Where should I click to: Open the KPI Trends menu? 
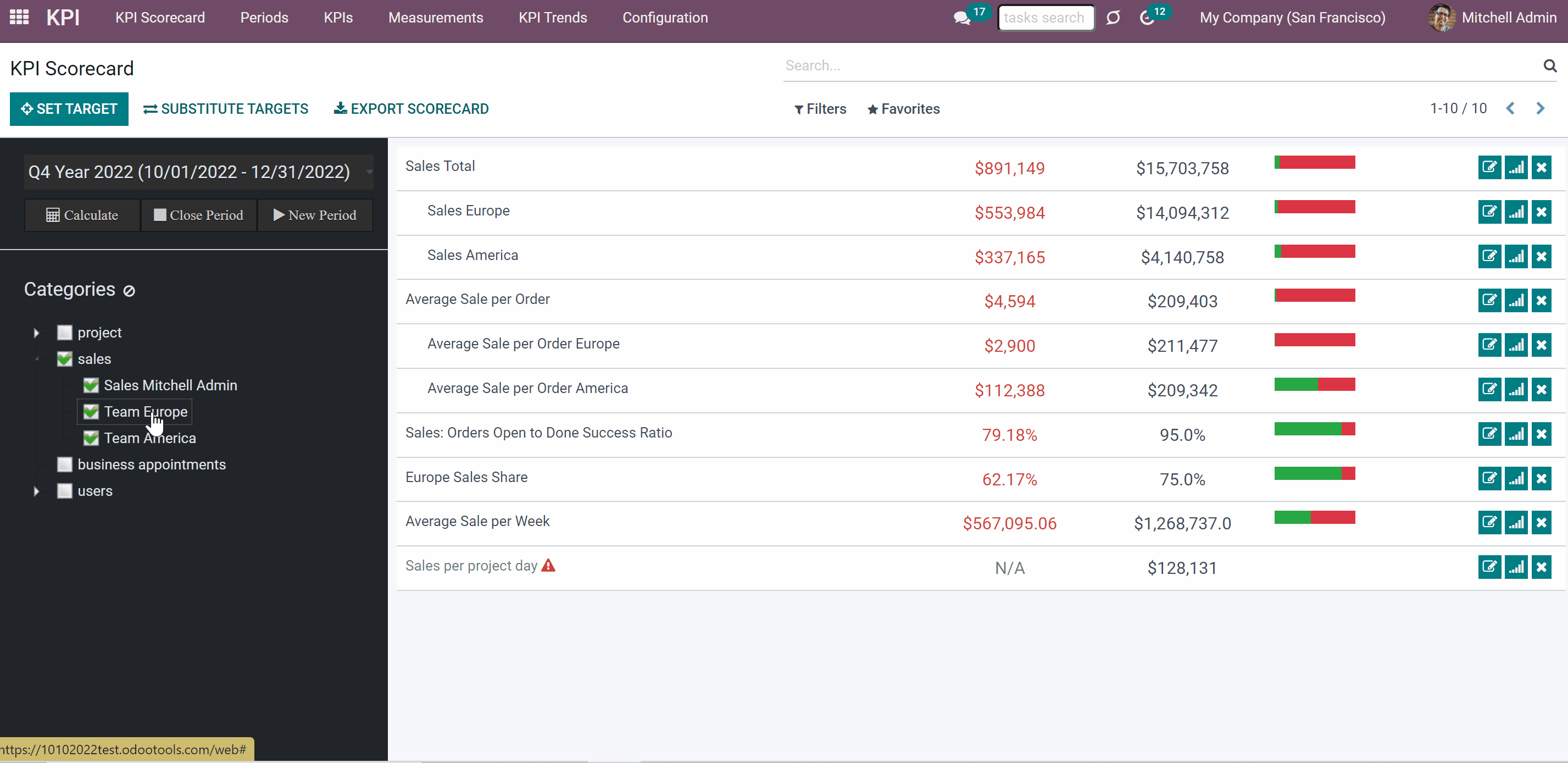click(552, 18)
